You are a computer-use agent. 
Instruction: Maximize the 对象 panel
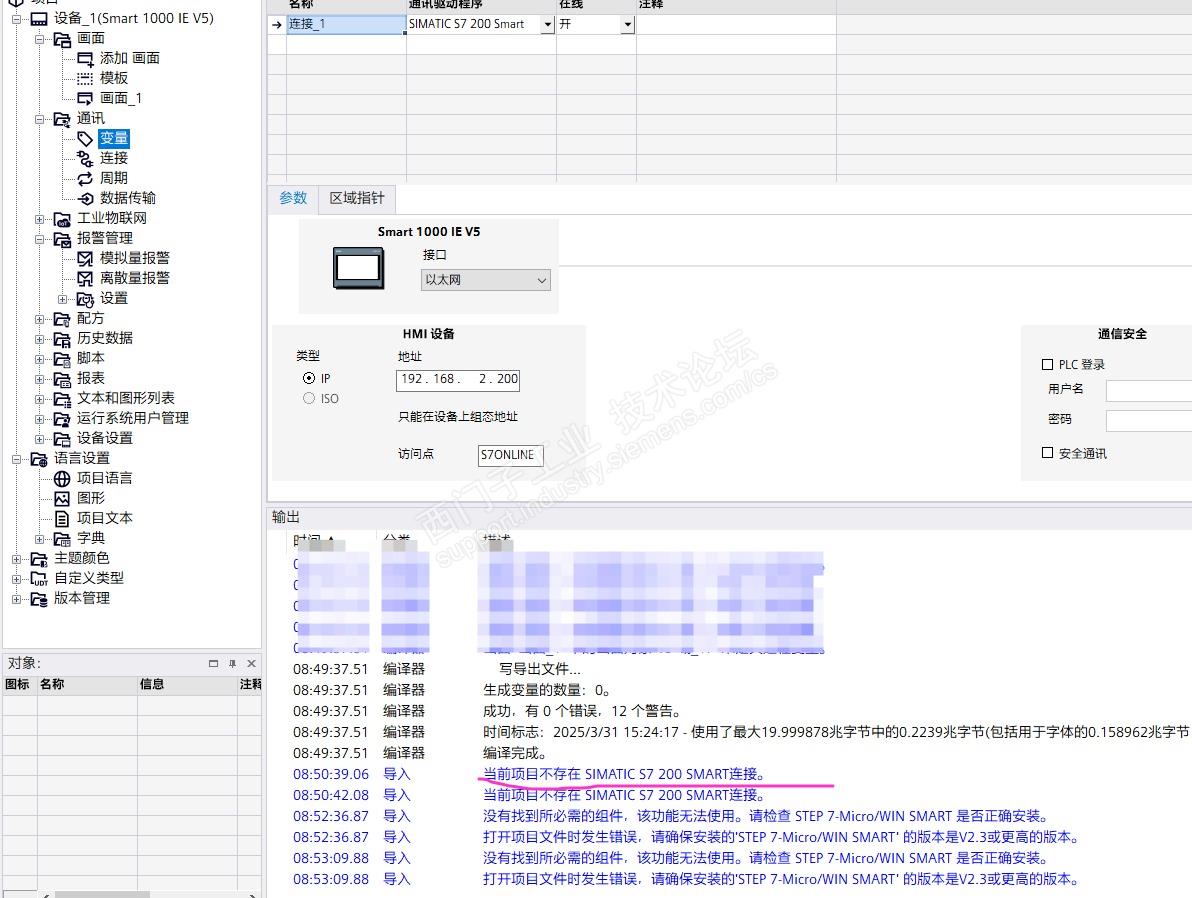click(x=214, y=663)
